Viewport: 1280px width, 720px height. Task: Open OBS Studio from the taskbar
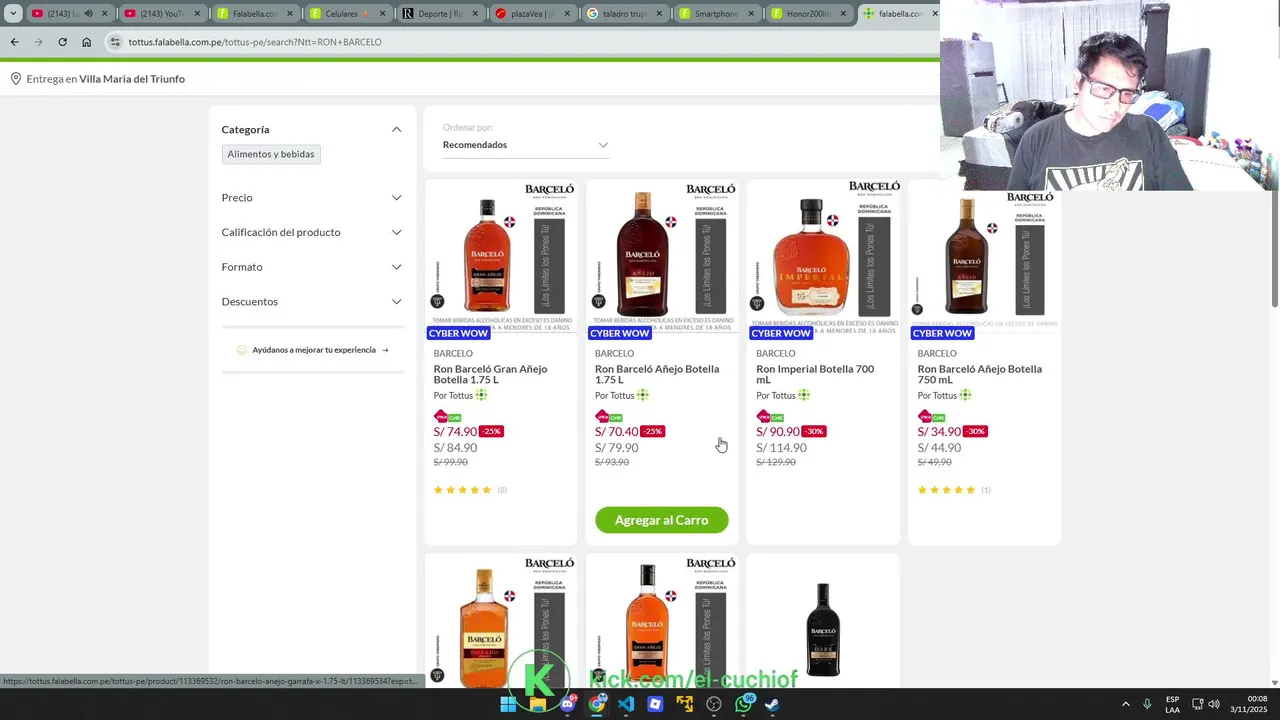click(x=714, y=704)
